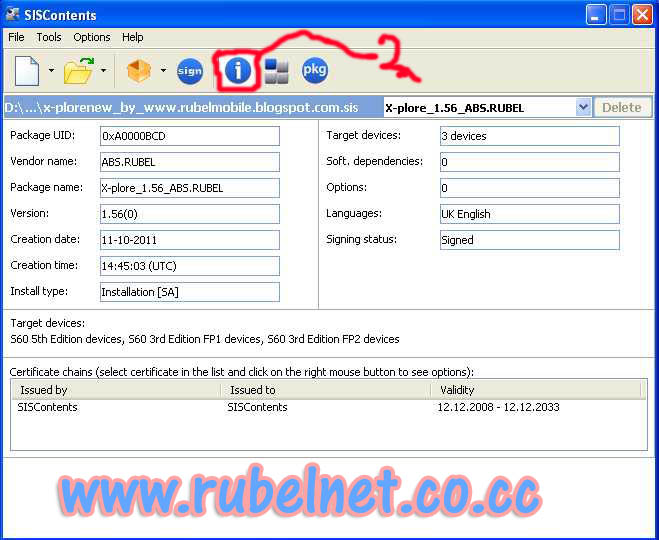
Task: Click the Issued to column header
Action: (326, 390)
